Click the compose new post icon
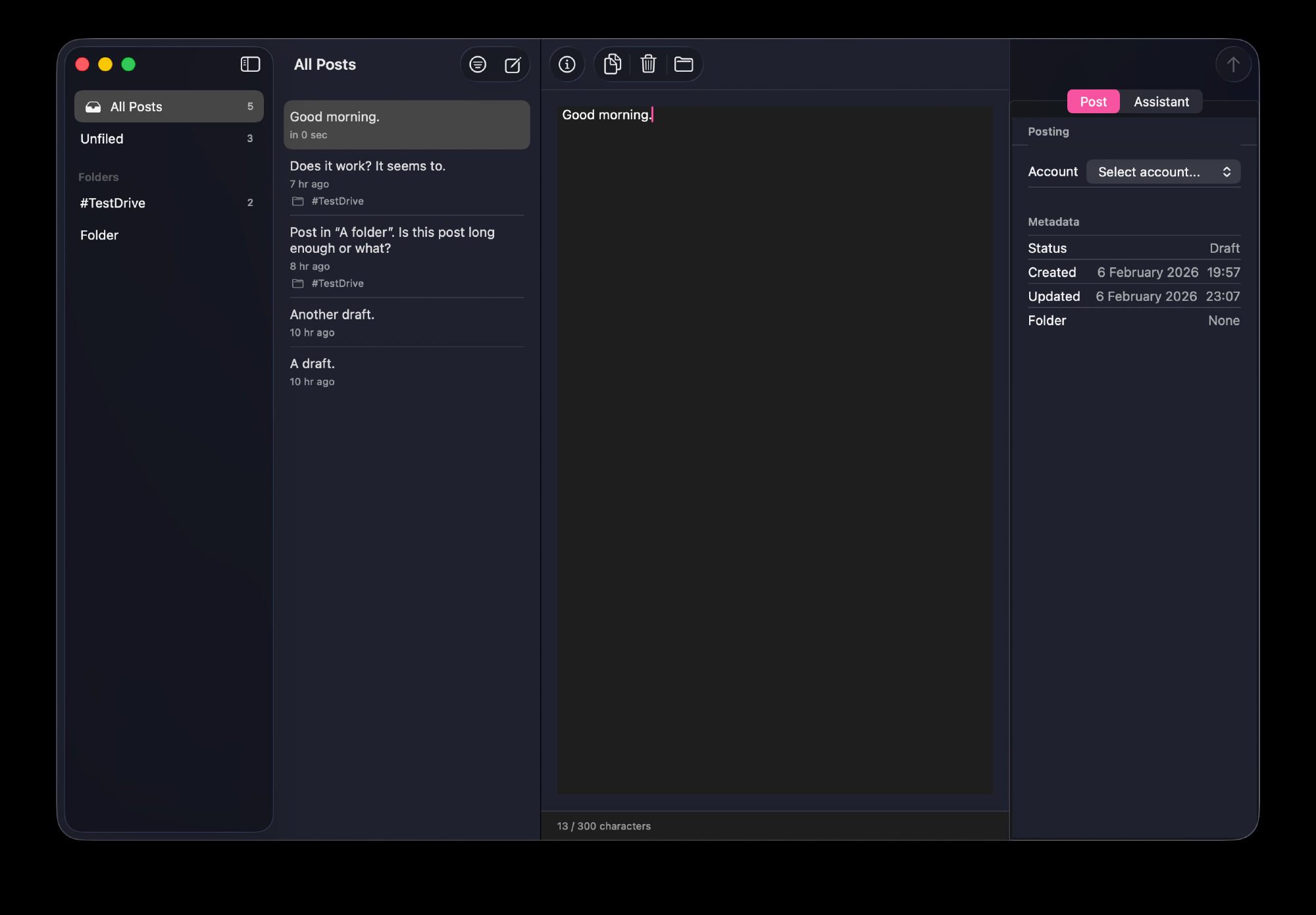Image resolution: width=1316 pixels, height=915 pixels. (x=513, y=65)
